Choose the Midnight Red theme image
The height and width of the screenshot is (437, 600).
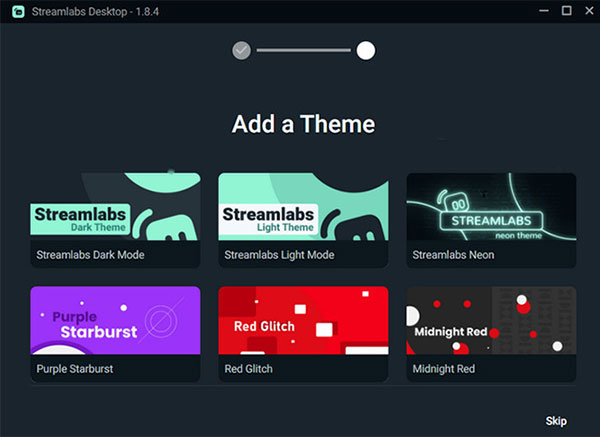point(491,320)
